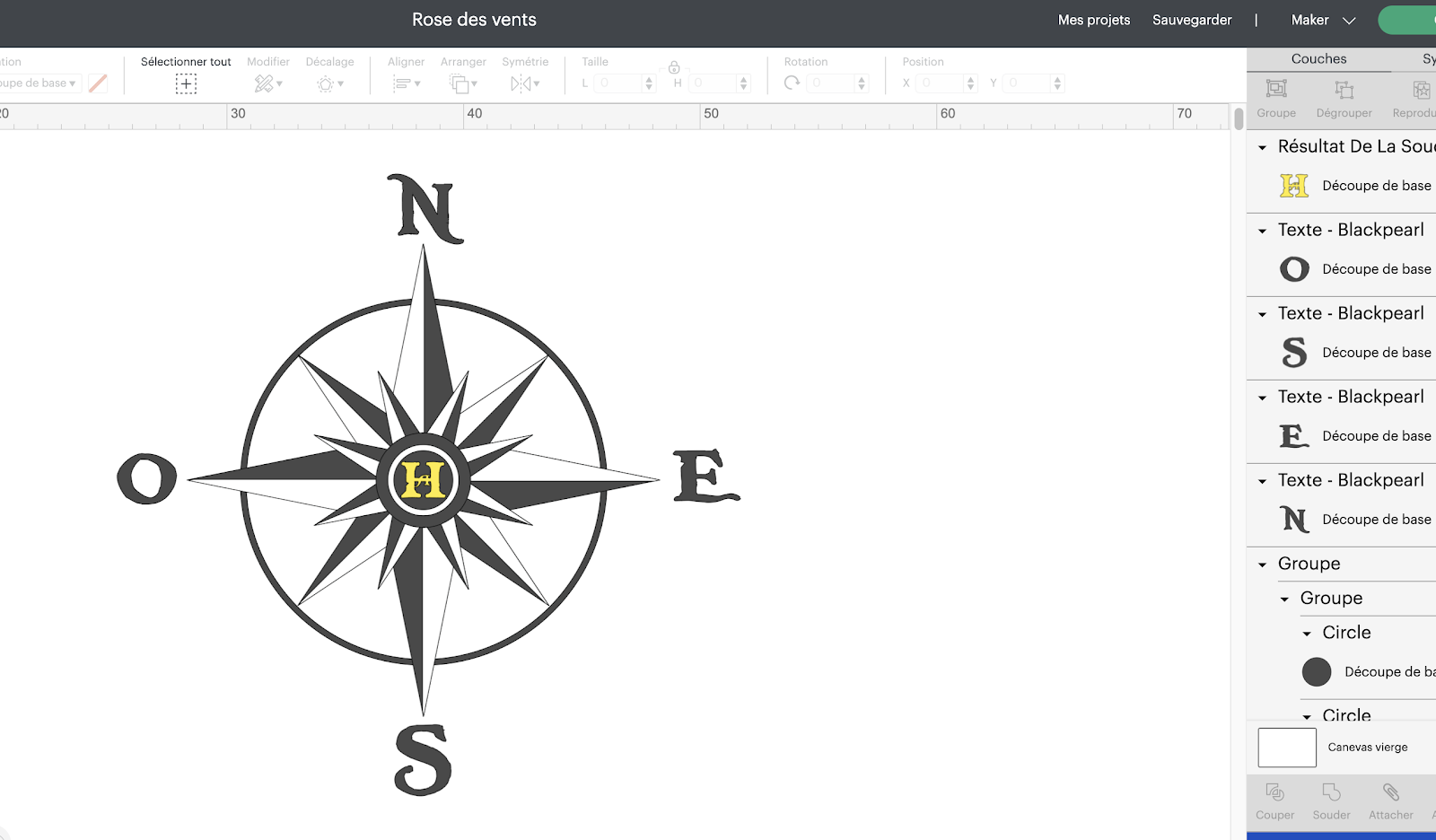Click the Attacher tool icon
The height and width of the screenshot is (840, 1436).
pyautogui.click(x=1390, y=792)
